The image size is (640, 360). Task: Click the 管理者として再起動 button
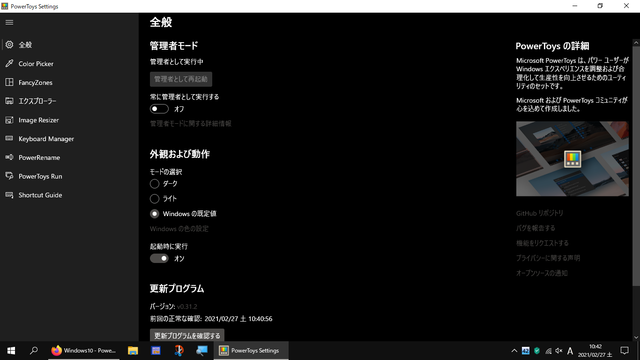181,79
